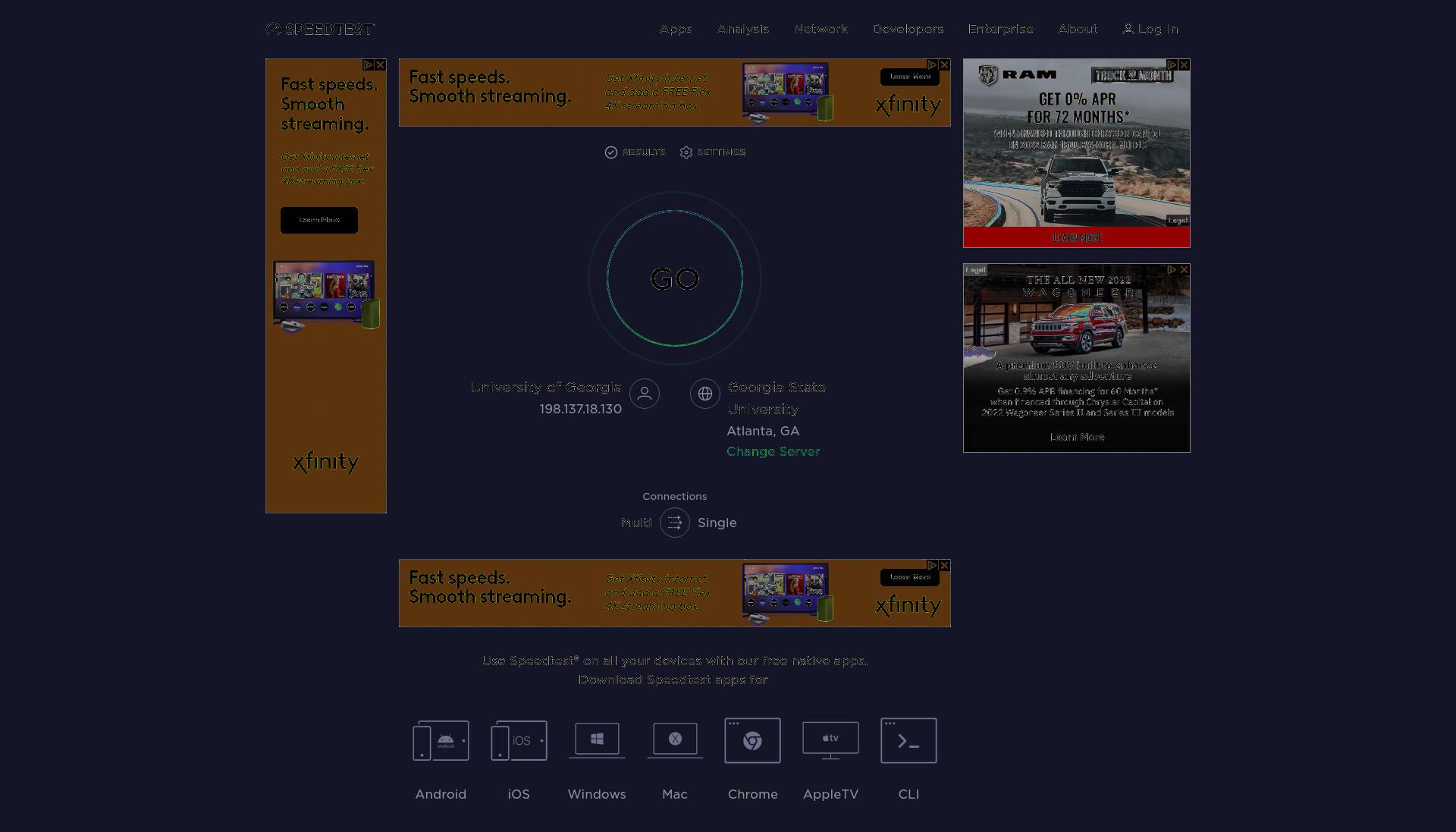Click AdChoices icon on left sidebar ad
This screenshot has width=1456, height=832.
point(368,65)
